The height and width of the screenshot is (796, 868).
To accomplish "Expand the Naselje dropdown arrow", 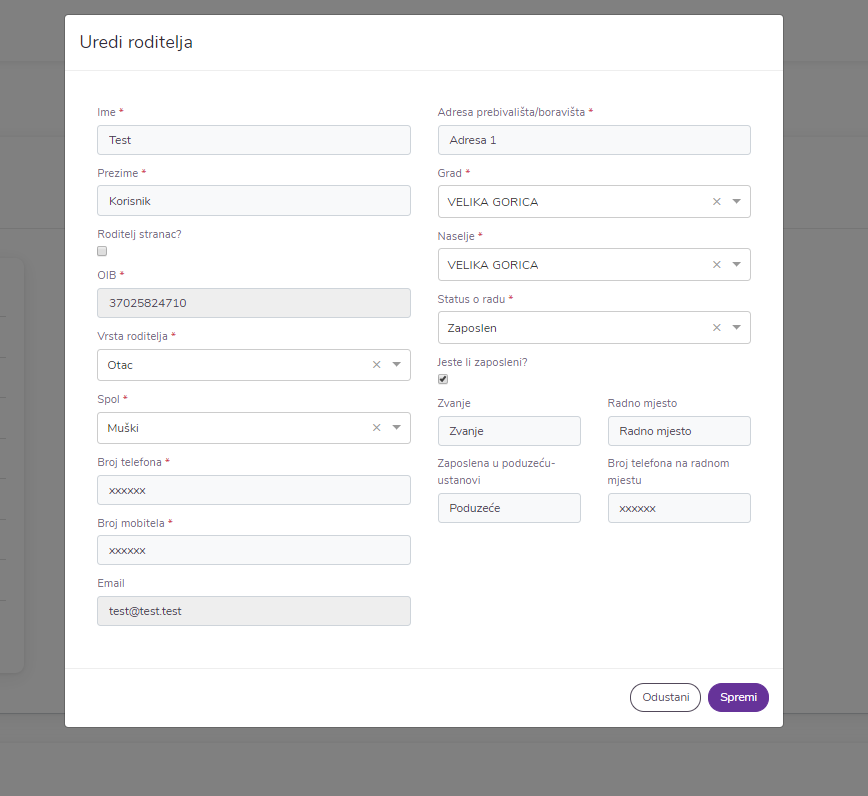I will click(x=736, y=265).
